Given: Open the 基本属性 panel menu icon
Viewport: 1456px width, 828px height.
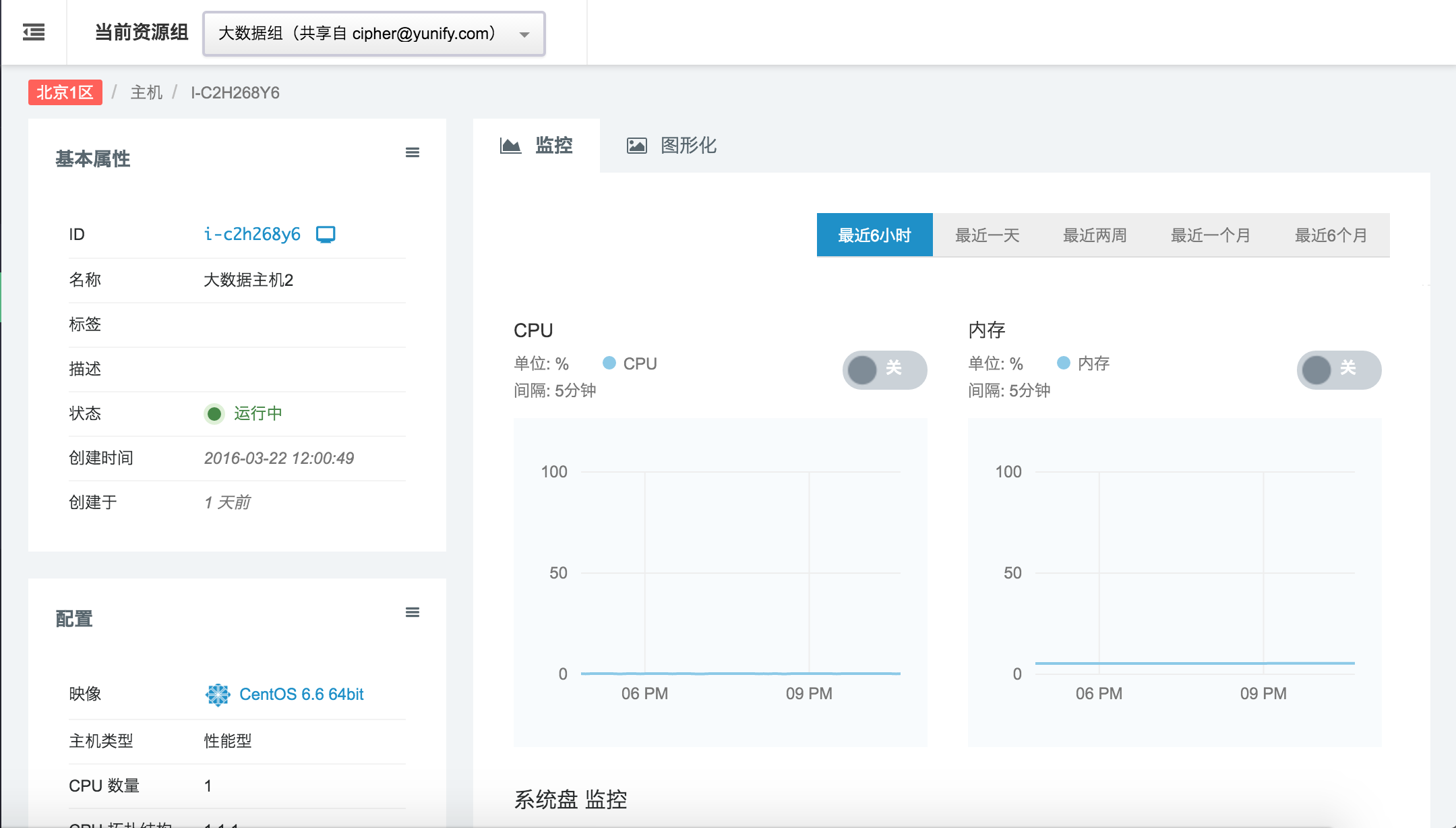Looking at the screenshot, I should point(413,152).
